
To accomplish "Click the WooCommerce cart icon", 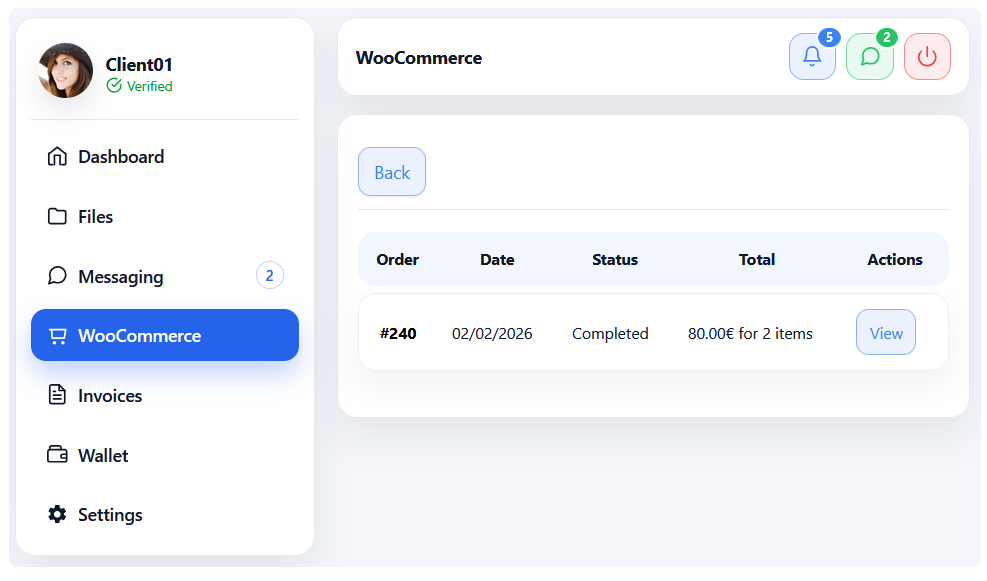I will pyautogui.click(x=57, y=336).
